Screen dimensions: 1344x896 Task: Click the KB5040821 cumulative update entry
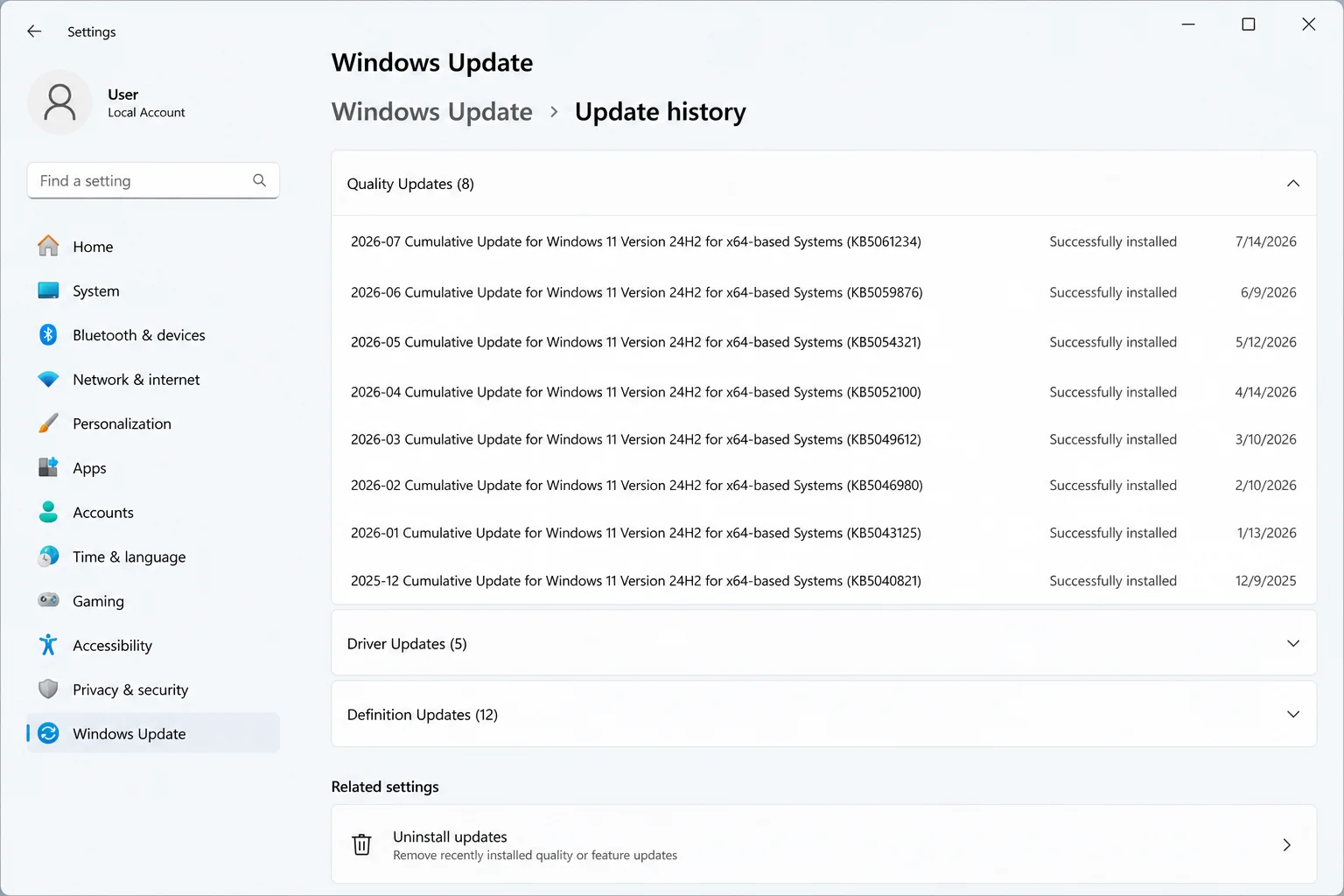click(823, 581)
